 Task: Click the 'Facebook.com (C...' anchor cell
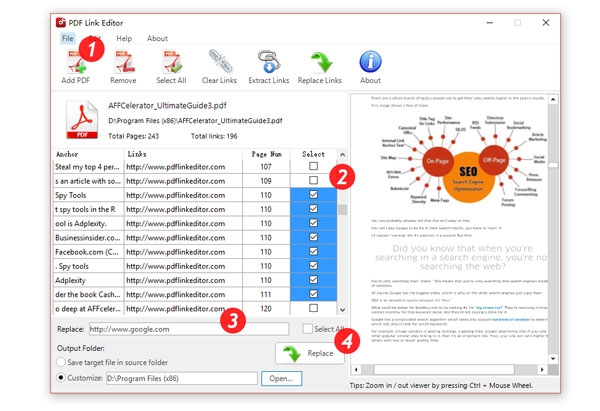coord(88,252)
